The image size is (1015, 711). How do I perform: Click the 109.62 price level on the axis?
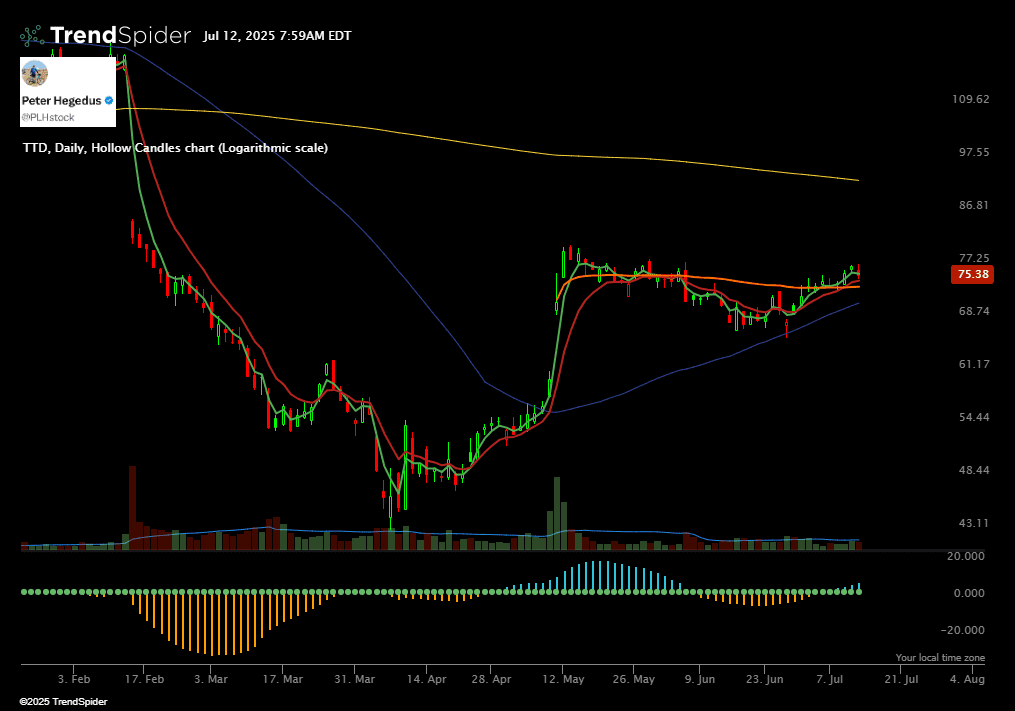point(971,99)
